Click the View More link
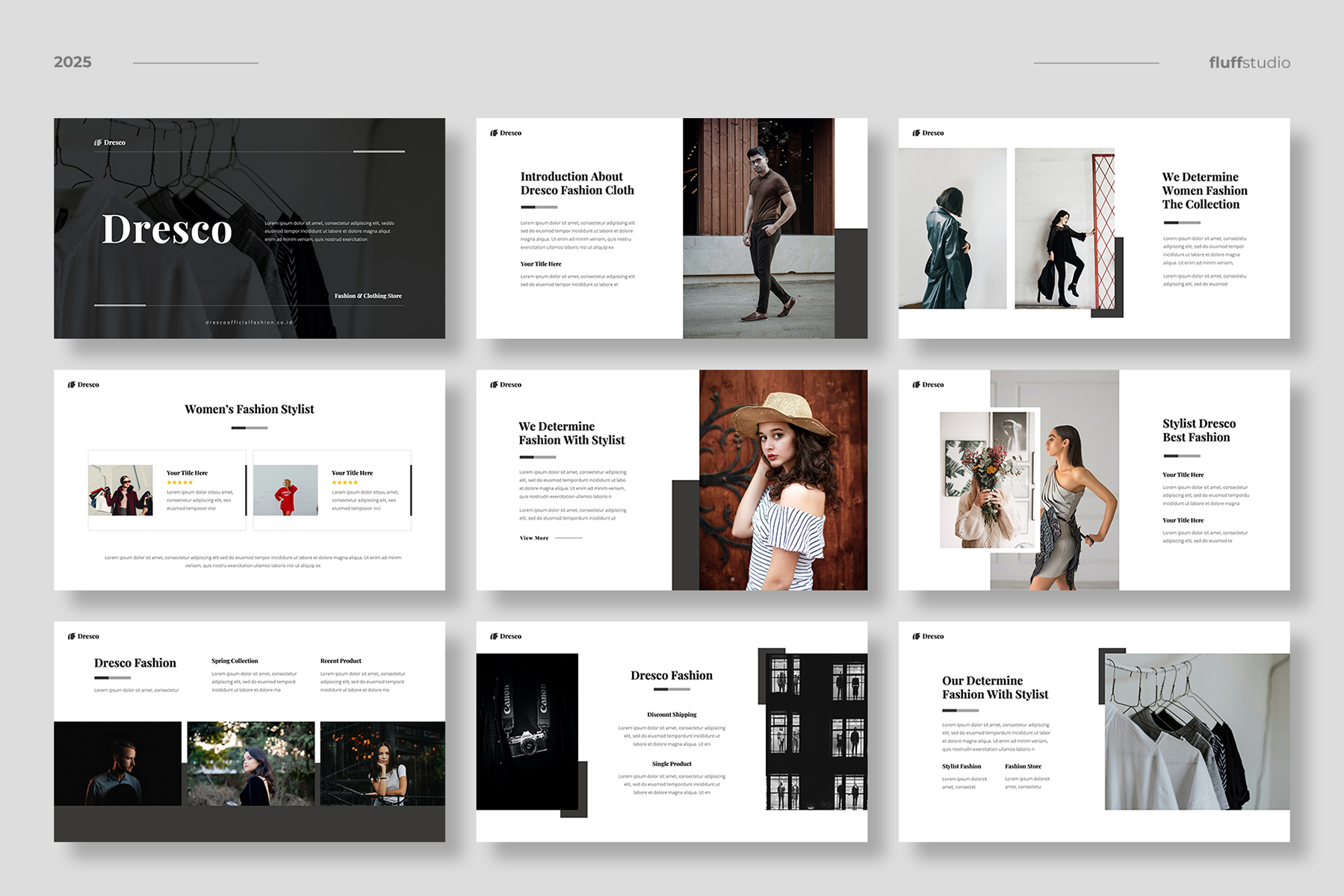The height and width of the screenshot is (896, 1344). 534,538
